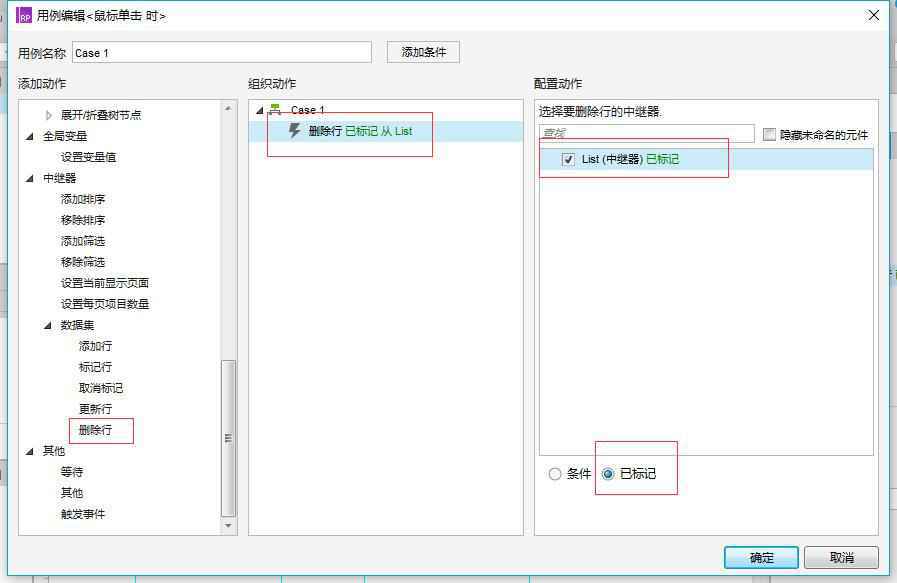Select 触发事件 action

click(x=83, y=514)
